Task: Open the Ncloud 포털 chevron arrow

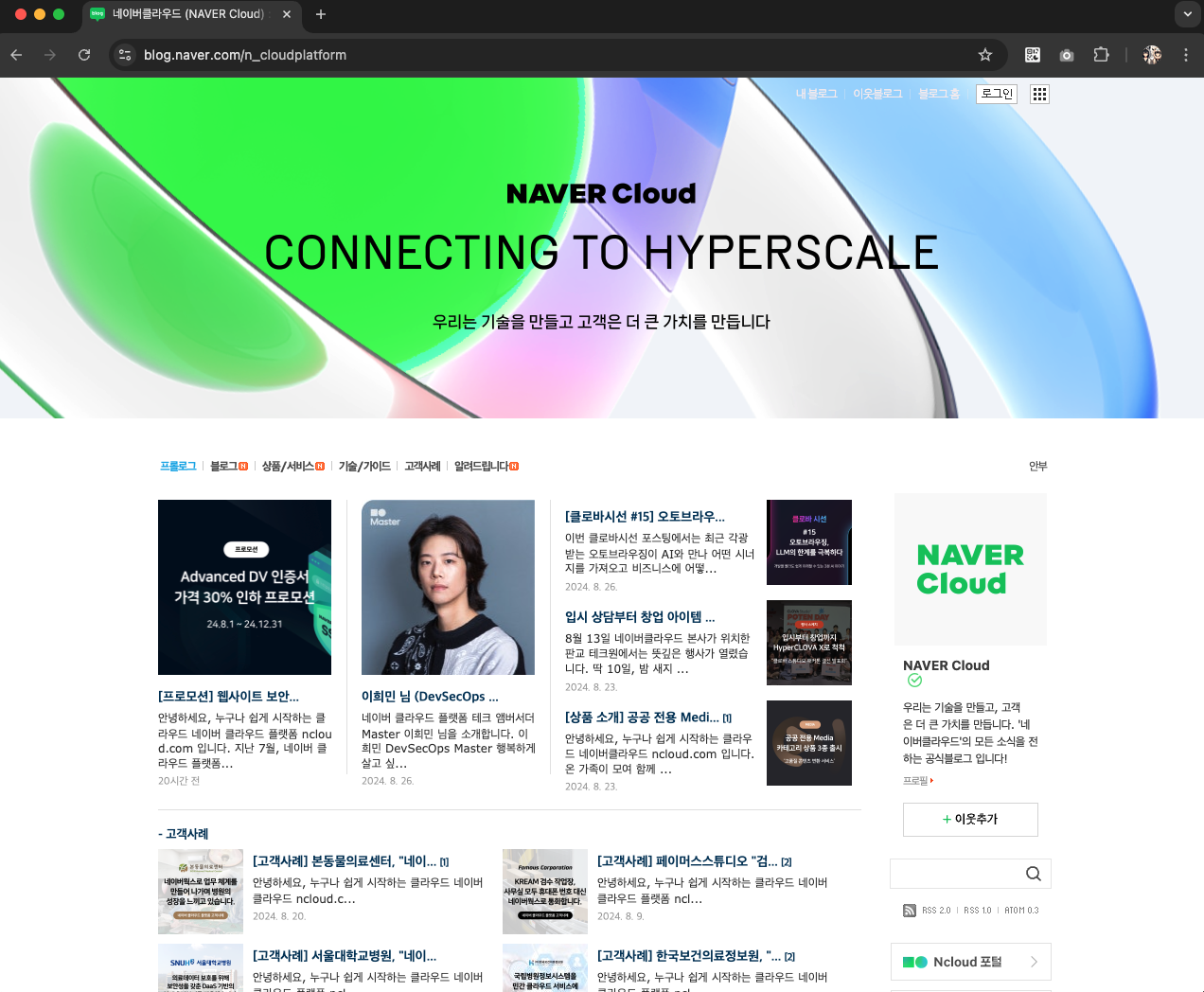Action: click(1034, 962)
